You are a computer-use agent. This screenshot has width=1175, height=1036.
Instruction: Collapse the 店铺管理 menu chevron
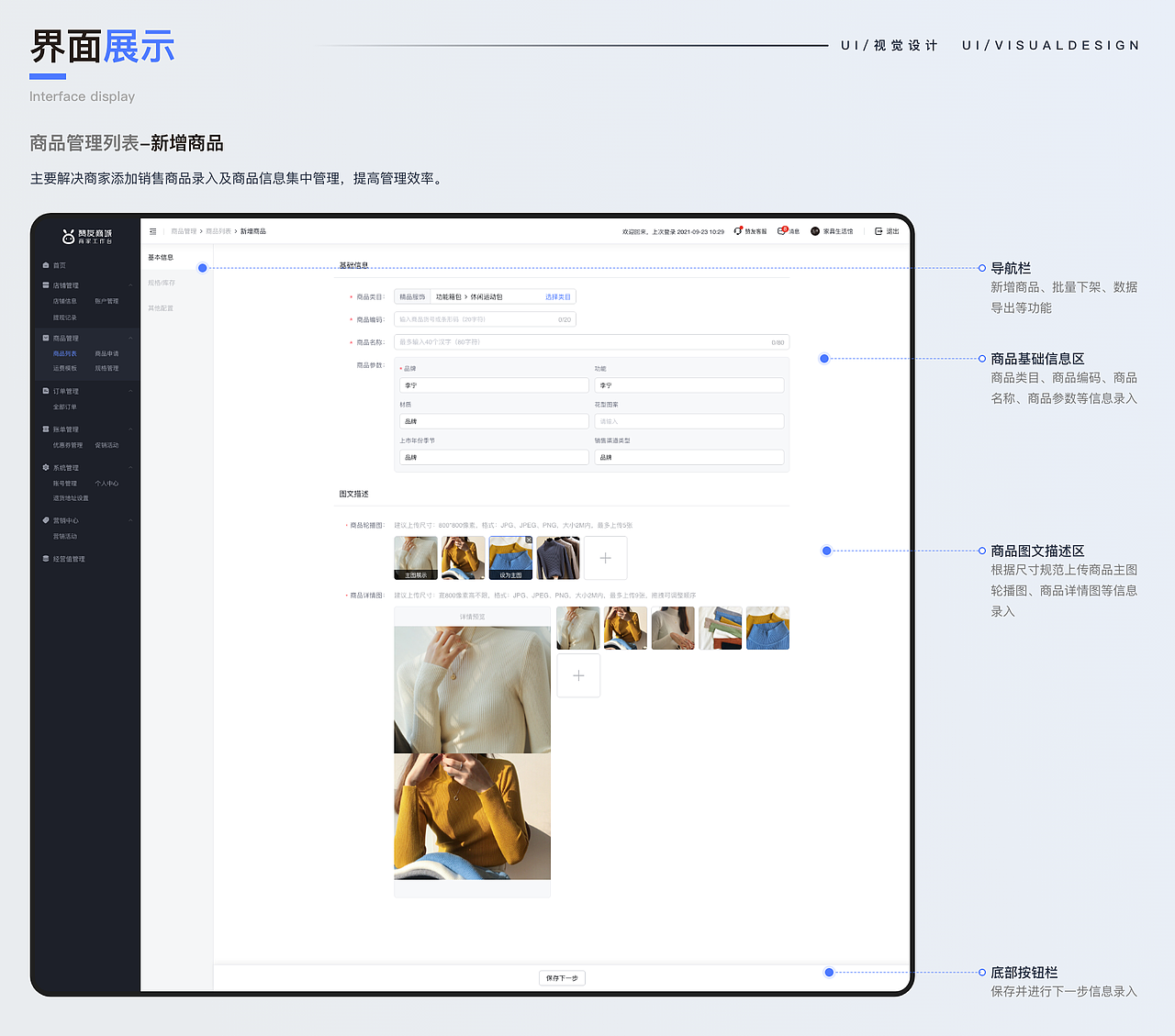(x=130, y=285)
